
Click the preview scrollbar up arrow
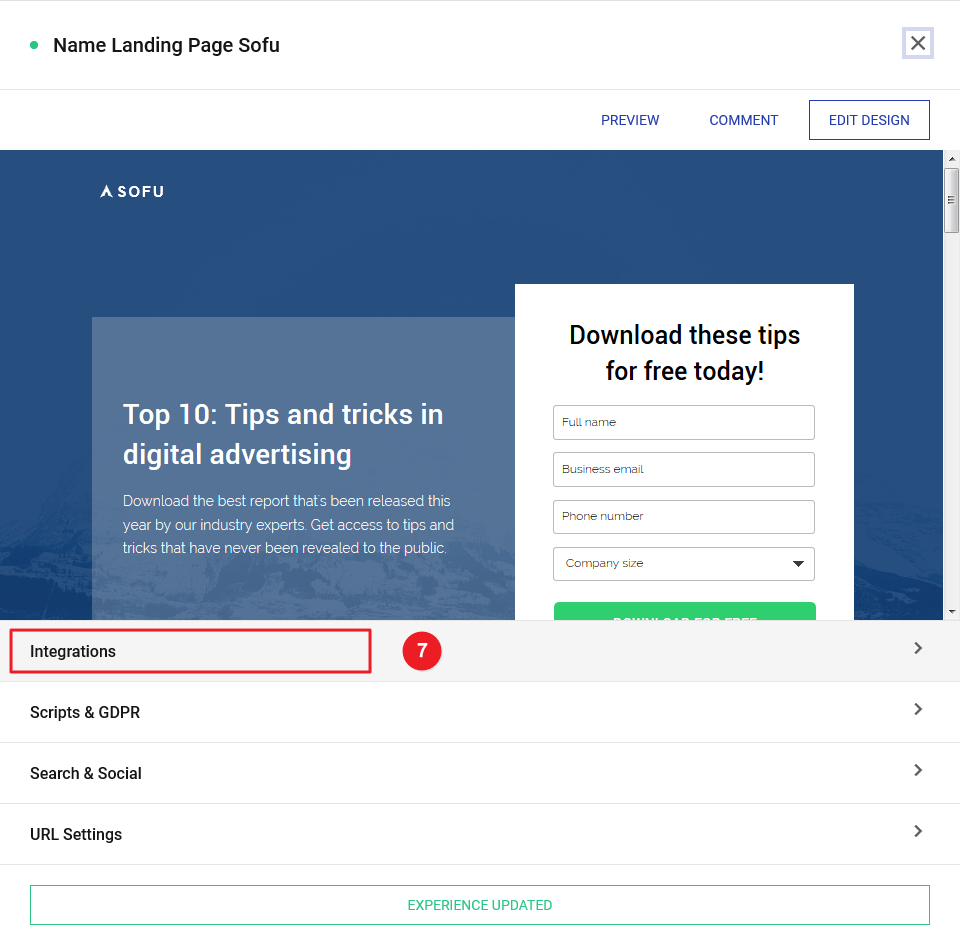coord(951,160)
